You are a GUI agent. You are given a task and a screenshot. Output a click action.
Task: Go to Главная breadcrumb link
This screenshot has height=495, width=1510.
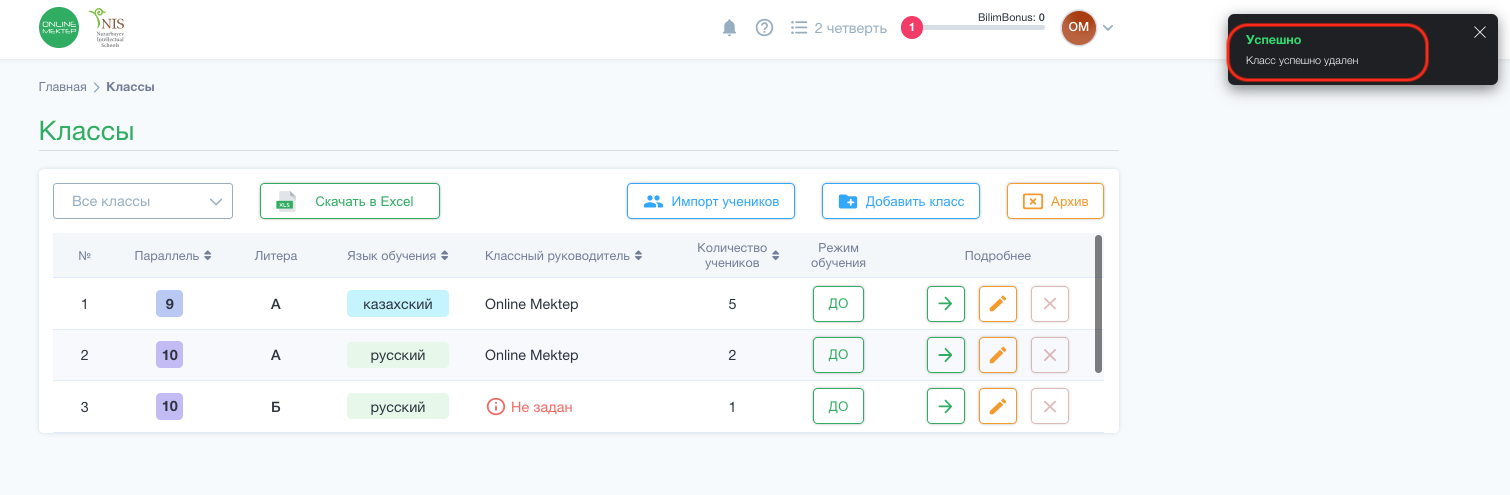point(63,87)
